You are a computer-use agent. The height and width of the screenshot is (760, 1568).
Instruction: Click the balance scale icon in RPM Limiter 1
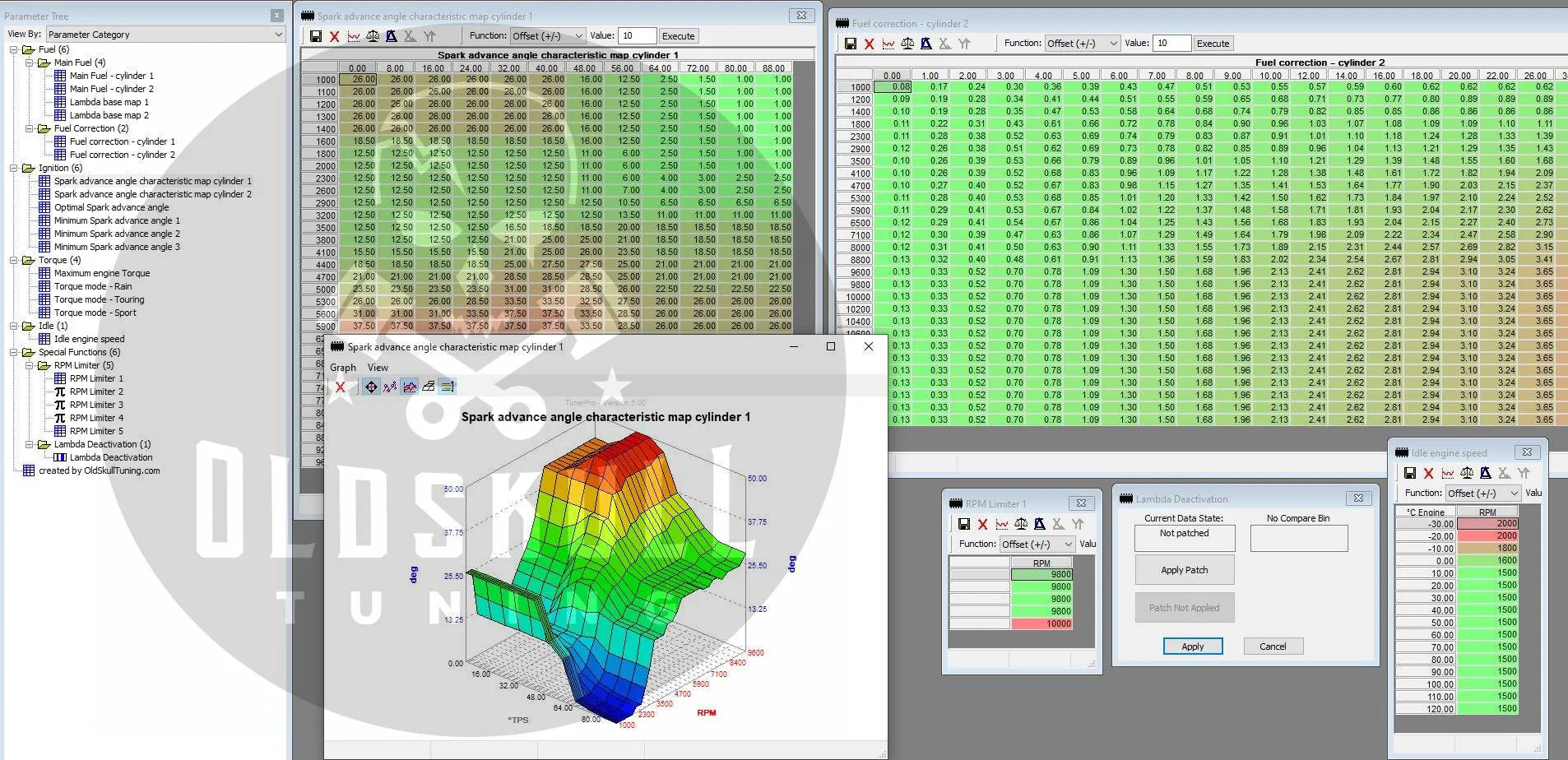pyautogui.click(x=1021, y=524)
